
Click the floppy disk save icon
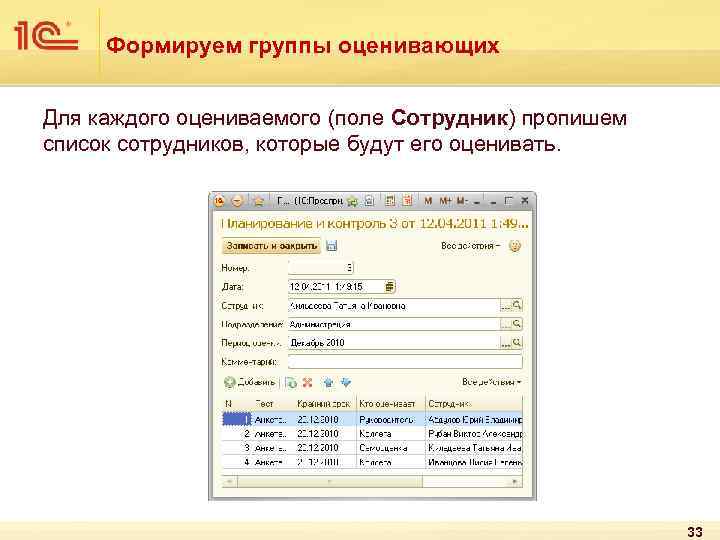332,246
